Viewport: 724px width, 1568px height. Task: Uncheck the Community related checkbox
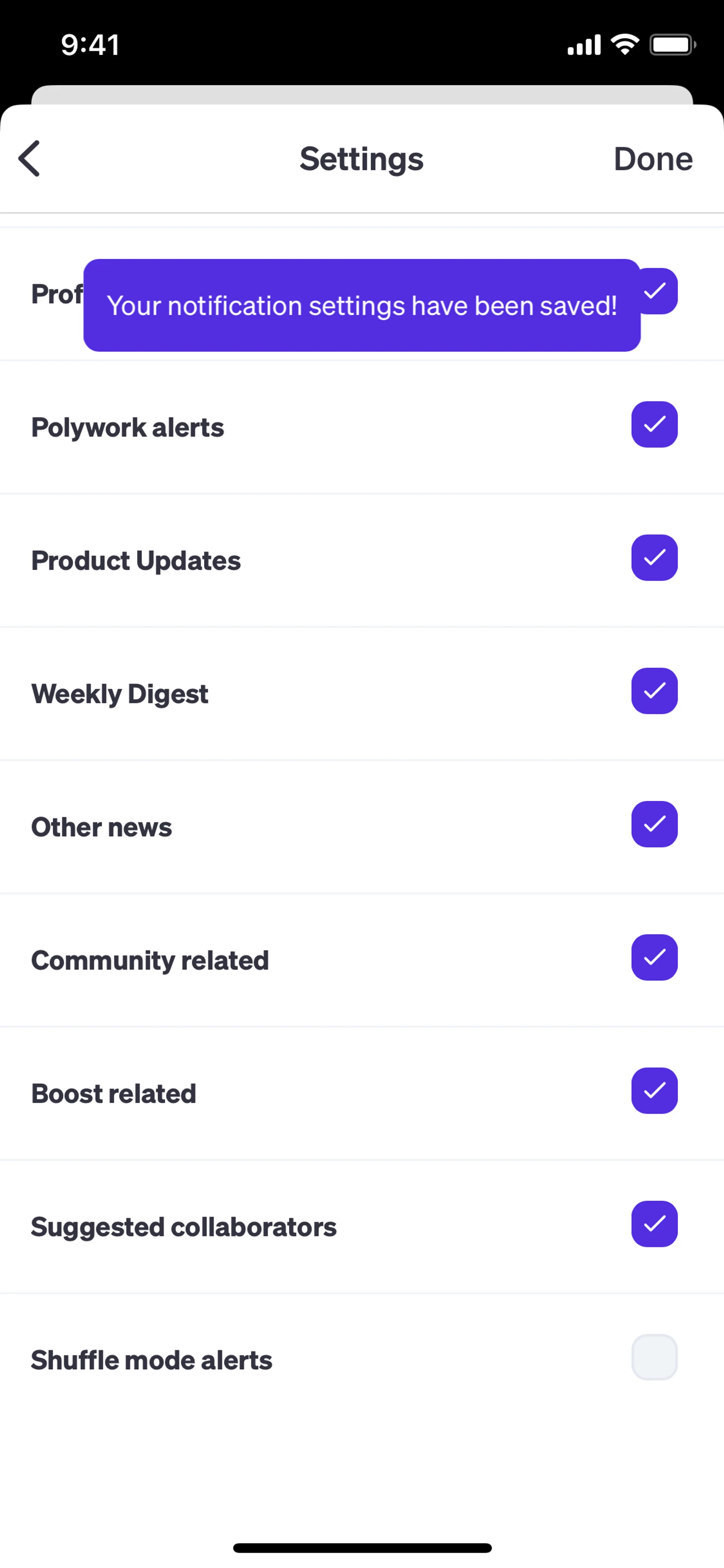coord(654,958)
